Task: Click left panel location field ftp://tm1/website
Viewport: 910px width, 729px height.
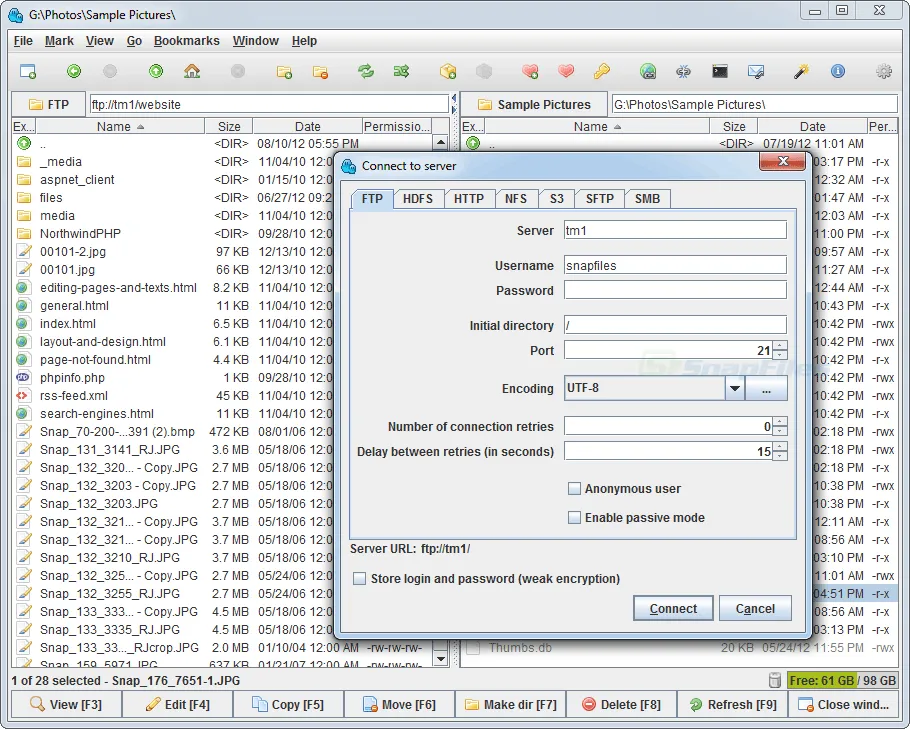Action: tap(269, 104)
